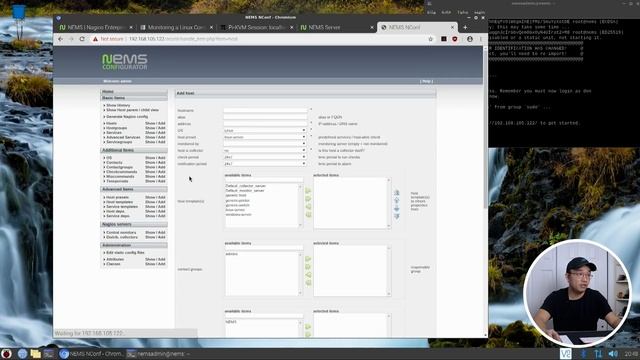Viewport: 640px width, 360px height.
Task: Switch to the Monitoring a Linux tab
Action: pyautogui.click(x=176, y=27)
